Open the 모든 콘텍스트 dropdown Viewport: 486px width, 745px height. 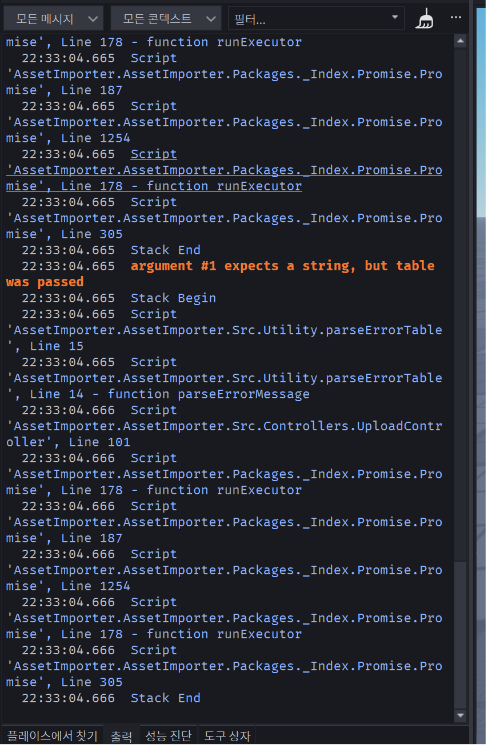[166, 19]
